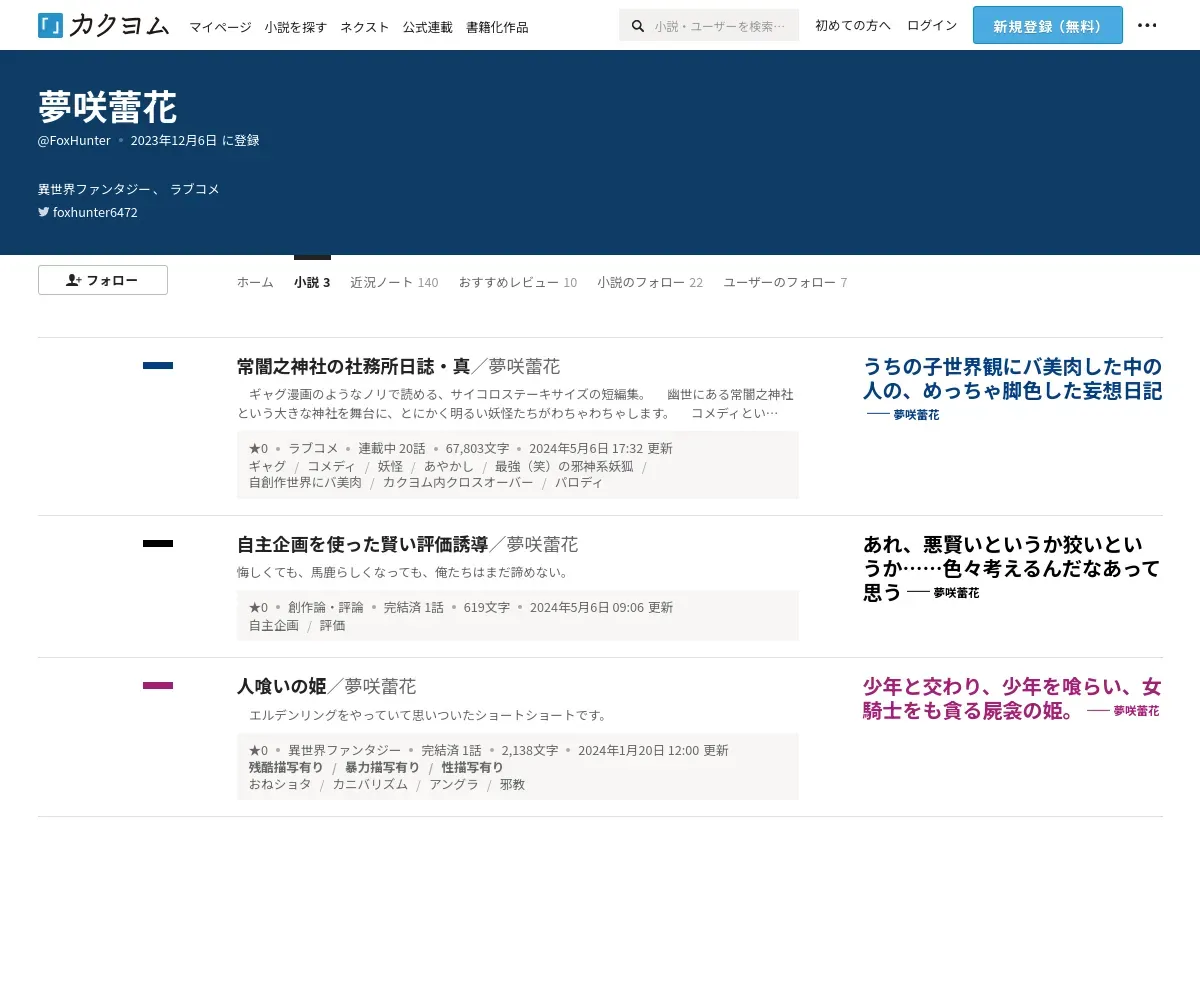The image size is (1200, 1000).
Task: Click the 2023年12月6日 に登録 registration date
Action: (x=195, y=140)
